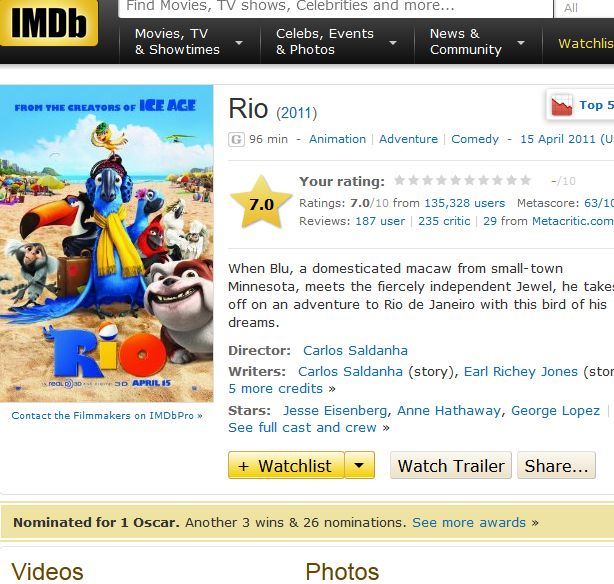614x584 pixels.
Task: Expand the News & Community arrow
Action: pyautogui.click(x=521, y=43)
